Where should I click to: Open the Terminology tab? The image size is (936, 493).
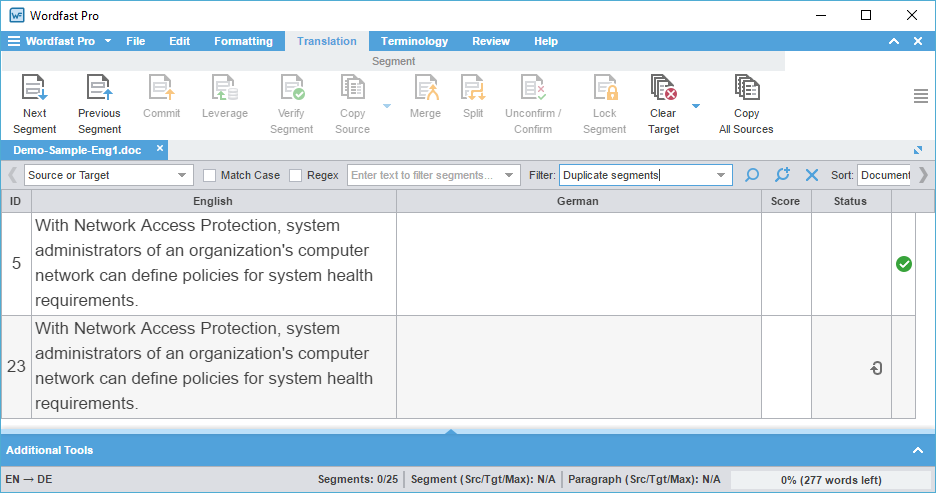(x=414, y=41)
